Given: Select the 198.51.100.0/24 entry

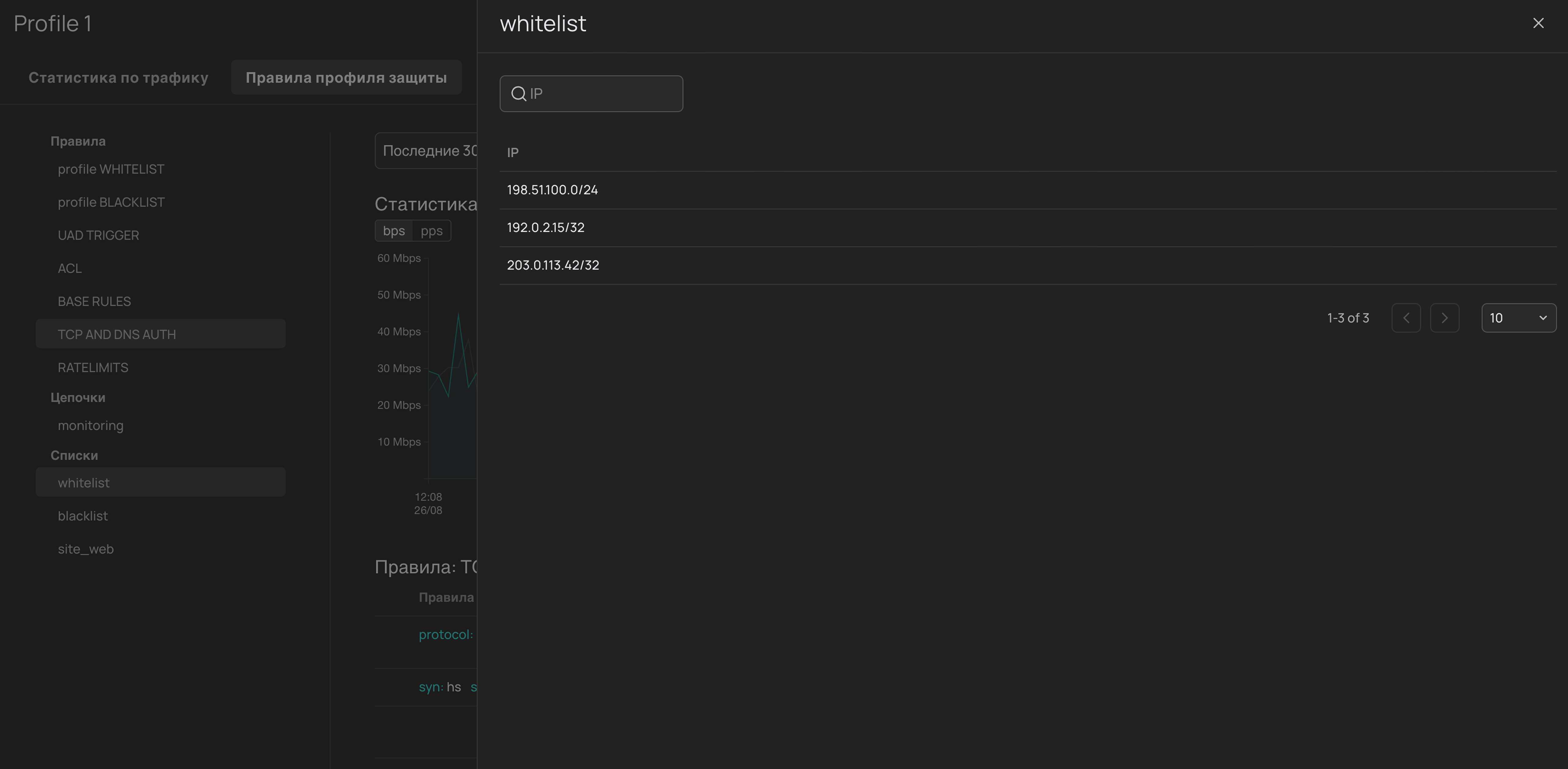Looking at the screenshot, I should click(x=1028, y=190).
